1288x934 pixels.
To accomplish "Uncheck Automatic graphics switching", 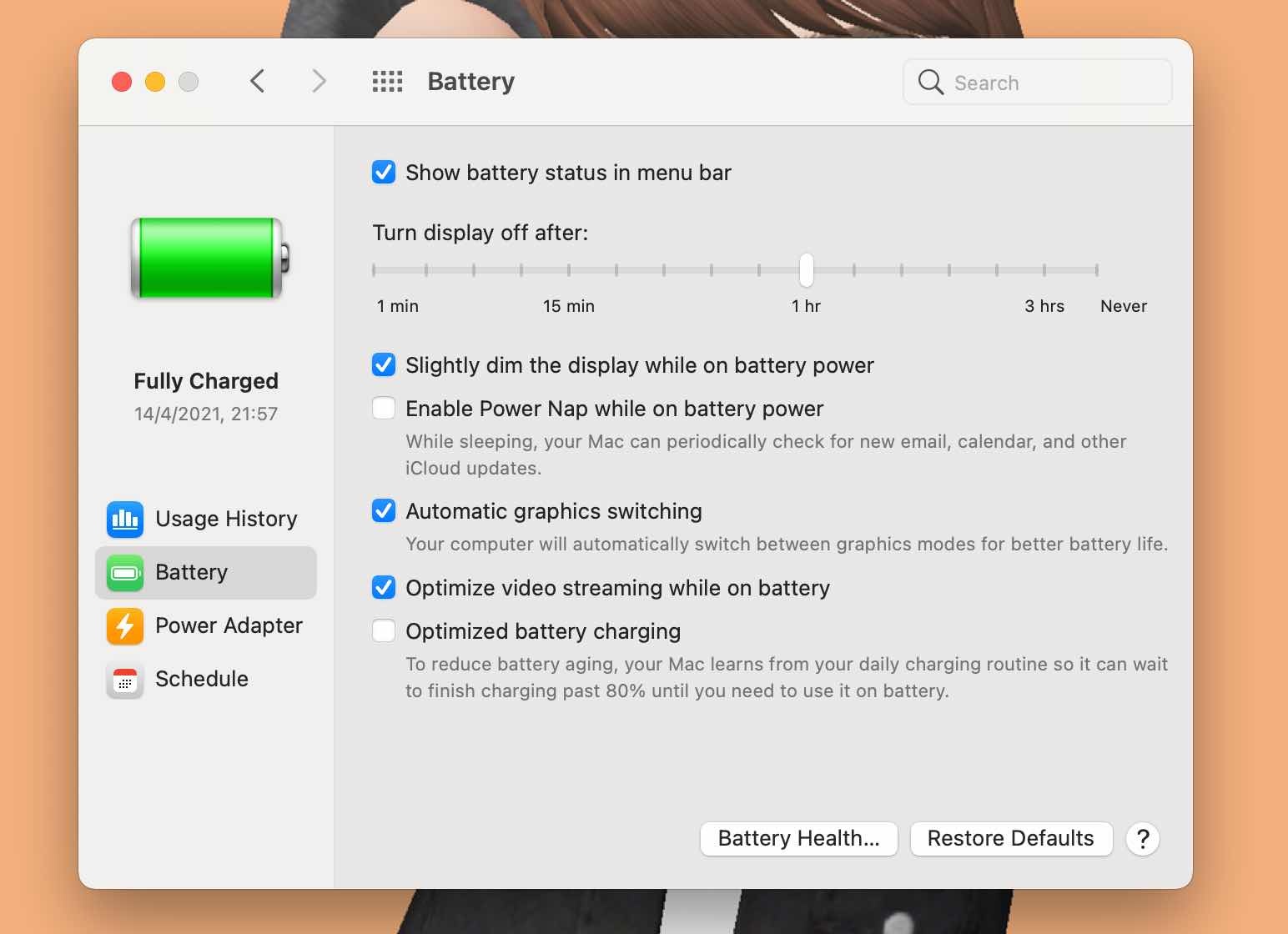I will 383,510.
